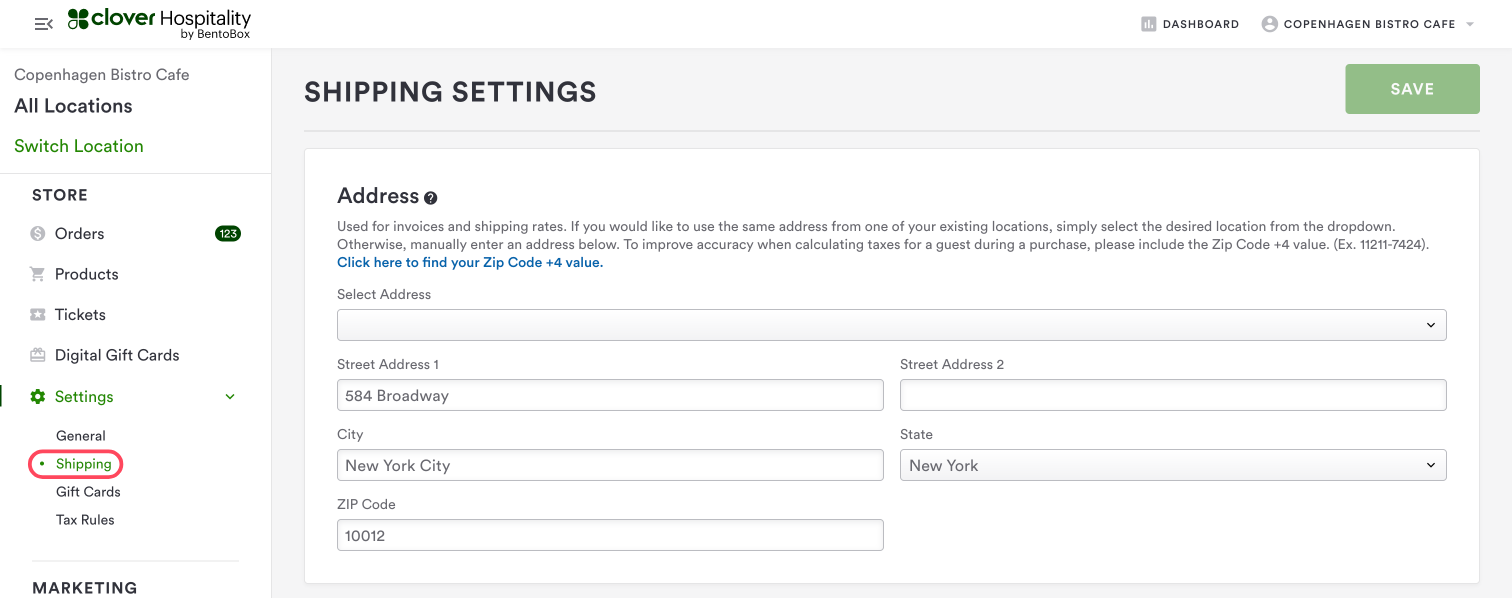Screen dimensions: 1512x598
Task: Open the State dropdown showing New York
Action: 1172,465
